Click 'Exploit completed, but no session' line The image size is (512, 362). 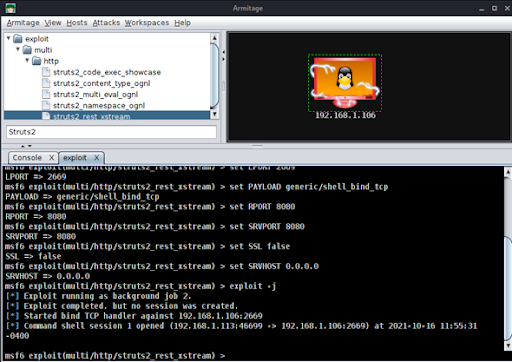(122, 306)
